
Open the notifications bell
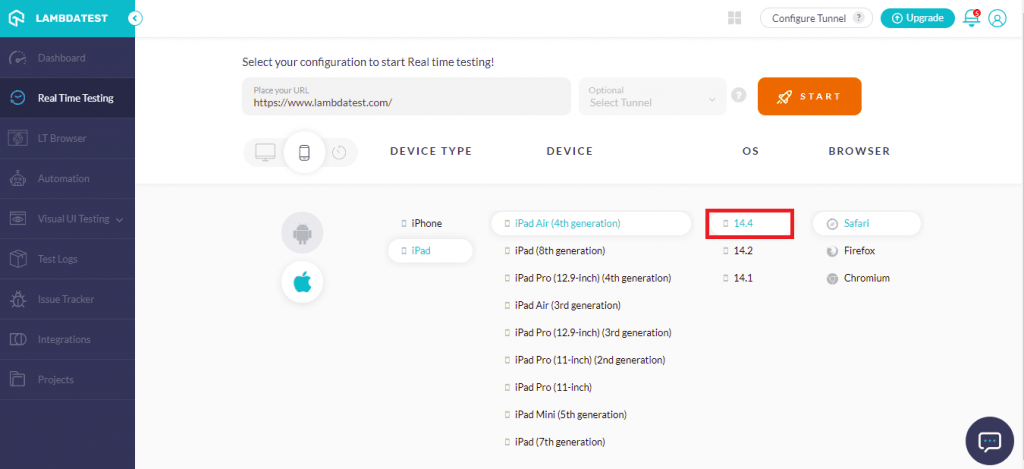[x=970, y=18]
